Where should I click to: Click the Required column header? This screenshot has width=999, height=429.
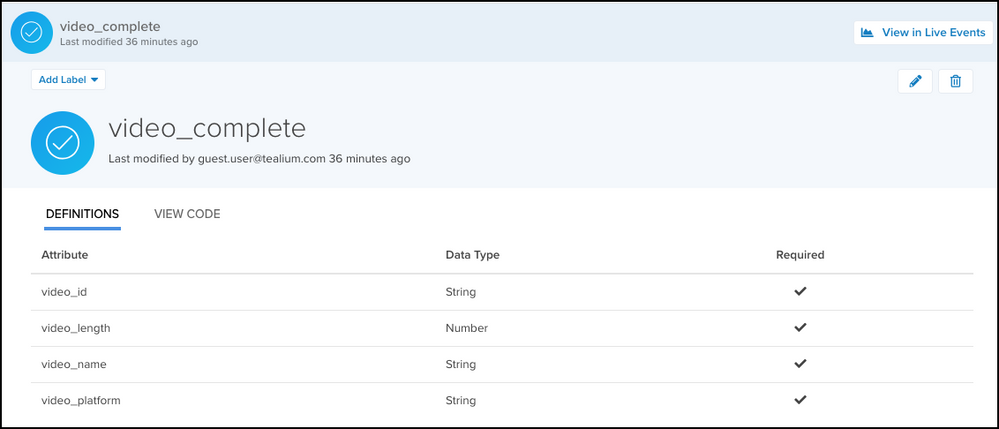pos(800,255)
